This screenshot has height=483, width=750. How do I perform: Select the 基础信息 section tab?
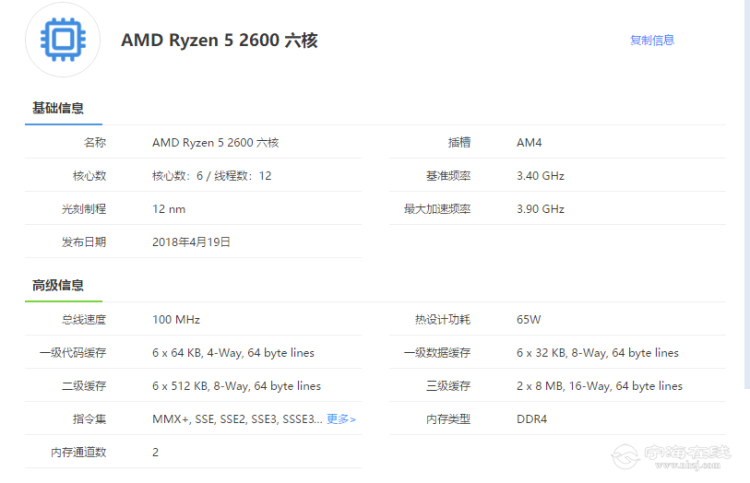pos(58,108)
